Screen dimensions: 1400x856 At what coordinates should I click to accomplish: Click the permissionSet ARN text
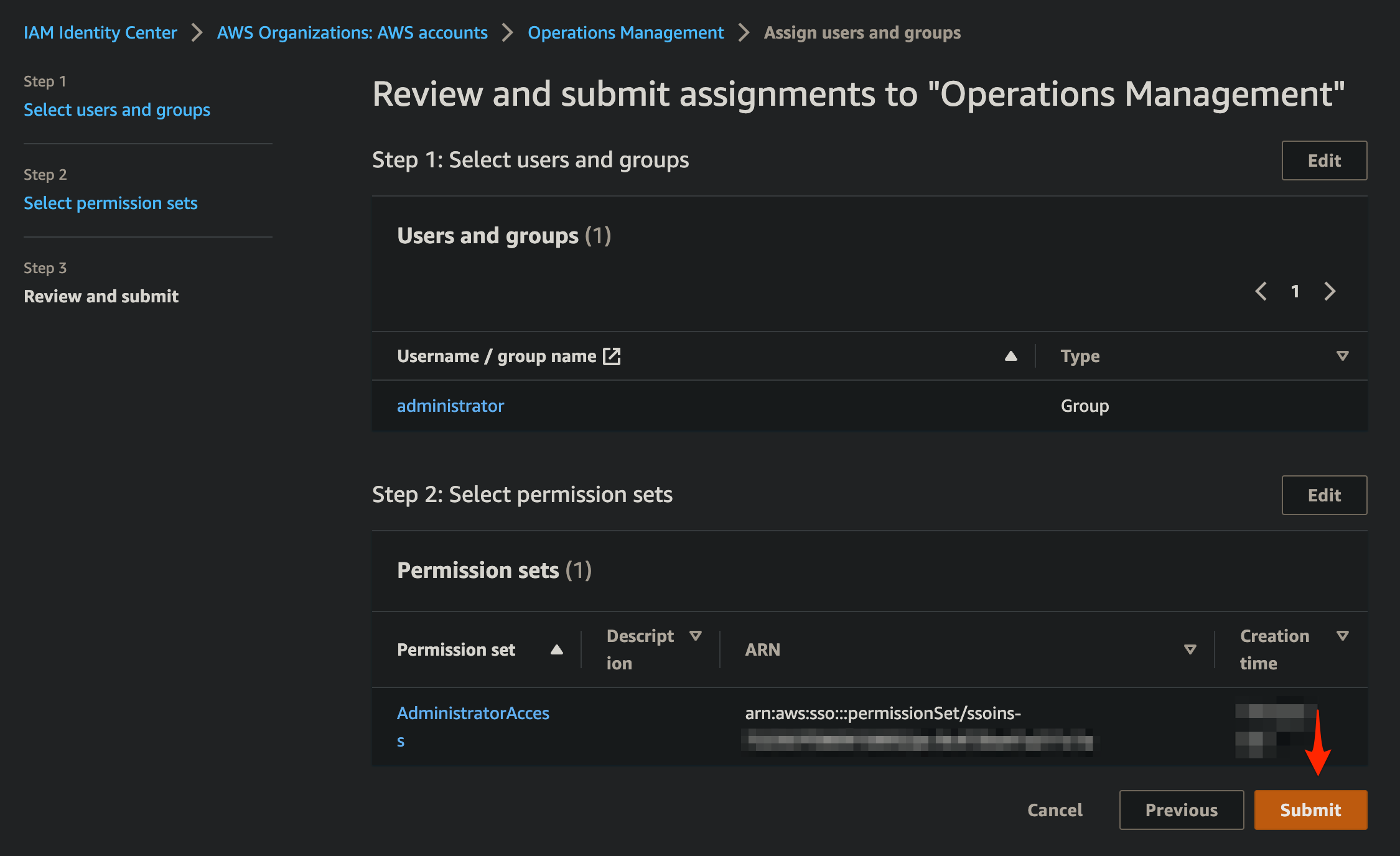883,713
